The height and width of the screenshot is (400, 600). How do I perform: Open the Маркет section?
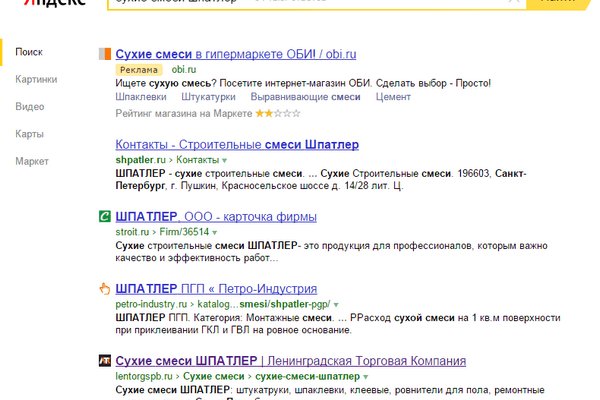pos(32,161)
